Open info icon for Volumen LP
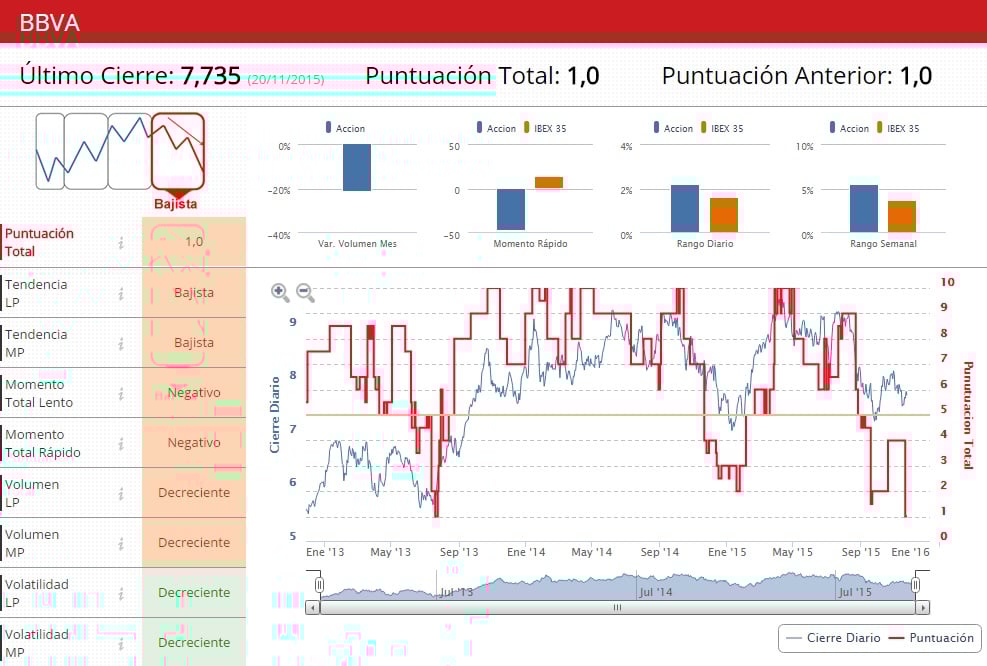The image size is (987, 666). (x=121, y=494)
